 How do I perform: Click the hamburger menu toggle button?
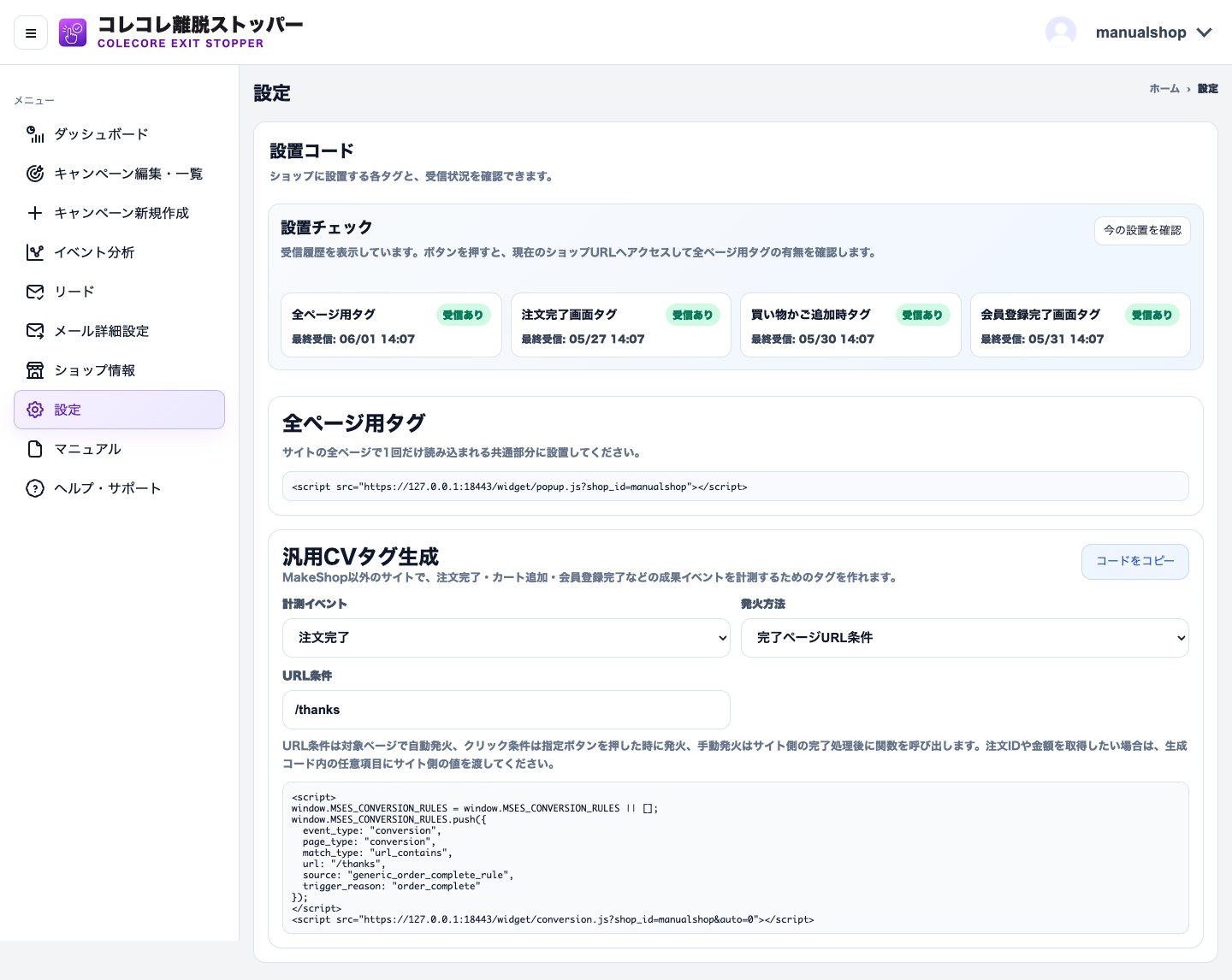click(31, 33)
